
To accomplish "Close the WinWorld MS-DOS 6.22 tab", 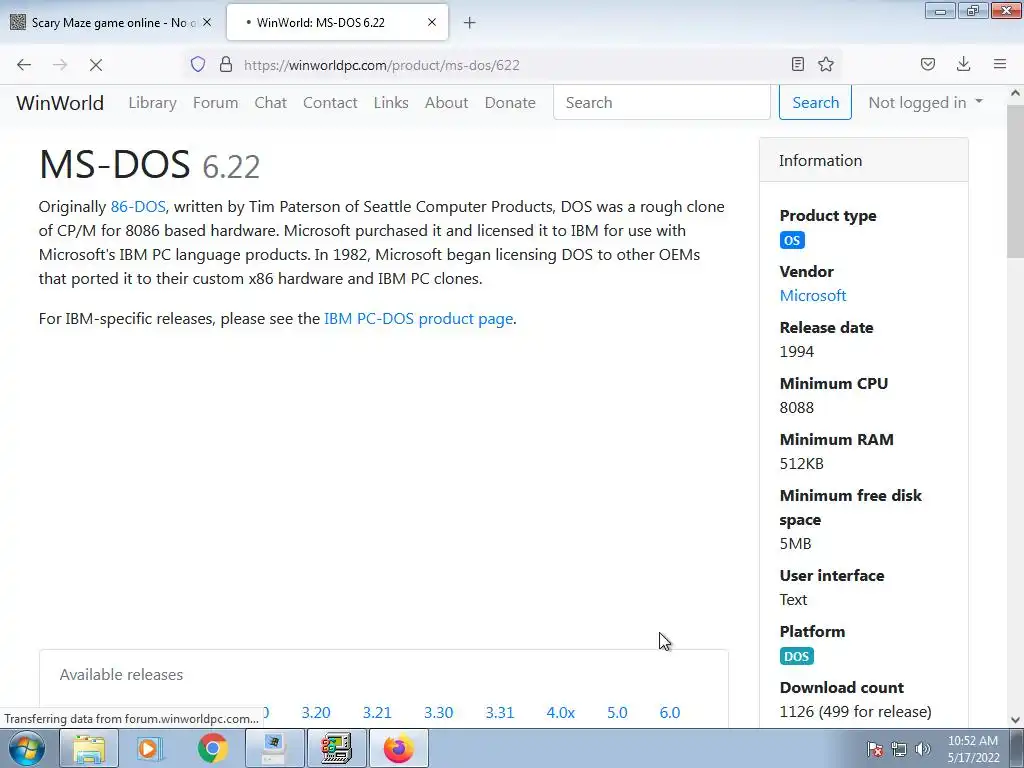I will pyautogui.click(x=432, y=22).
